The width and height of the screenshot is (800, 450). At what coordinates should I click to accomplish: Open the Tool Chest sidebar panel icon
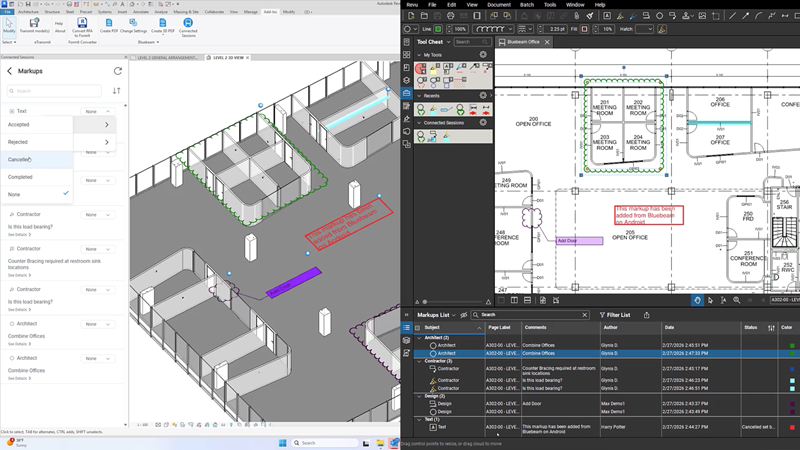pyautogui.click(x=406, y=93)
